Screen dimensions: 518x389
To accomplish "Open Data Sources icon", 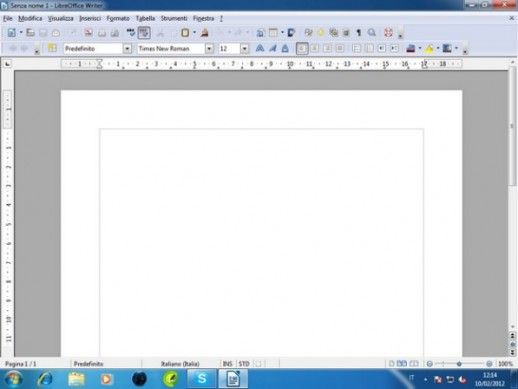I will (x=346, y=33).
